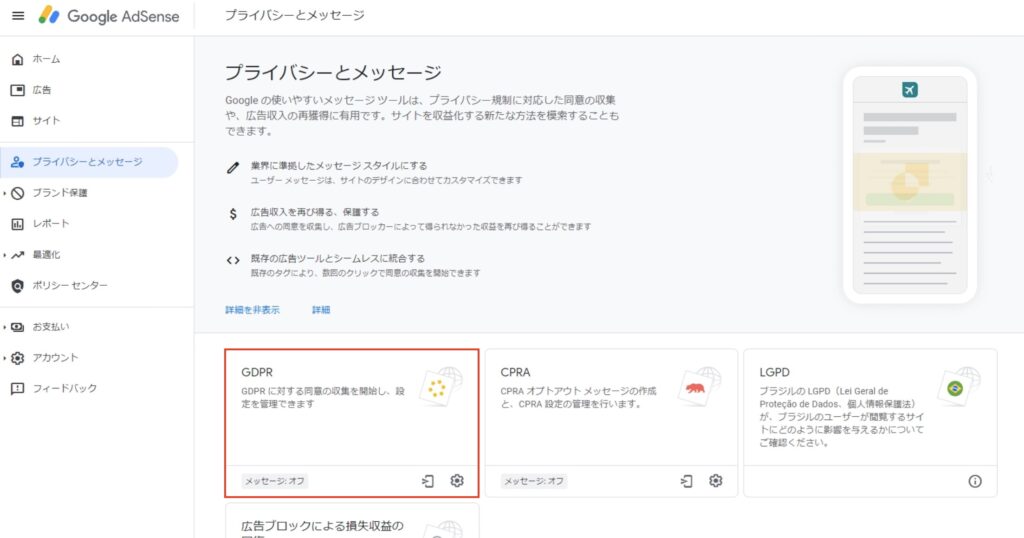Click the LGPD Brazil flag illustration
The image size is (1024, 538).
click(x=959, y=387)
